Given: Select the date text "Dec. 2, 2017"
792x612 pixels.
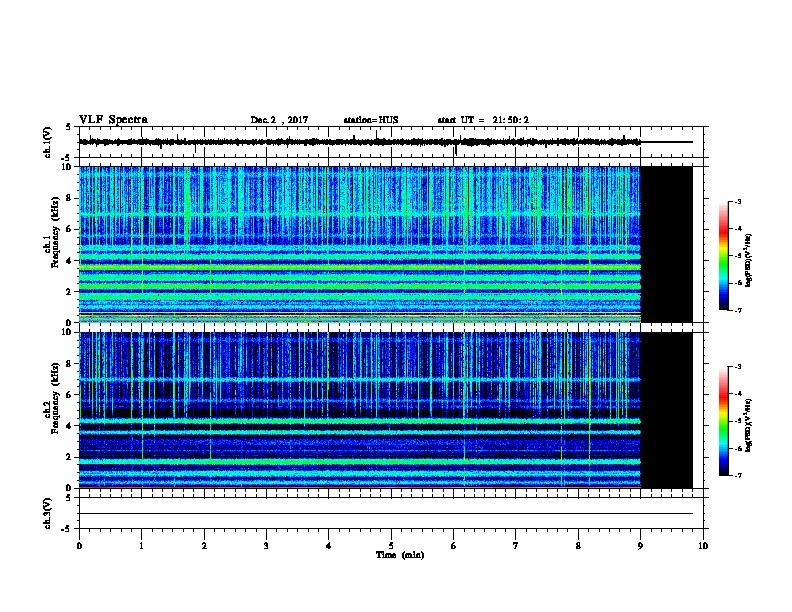Looking at the screenshot, I should pos(279,120).
